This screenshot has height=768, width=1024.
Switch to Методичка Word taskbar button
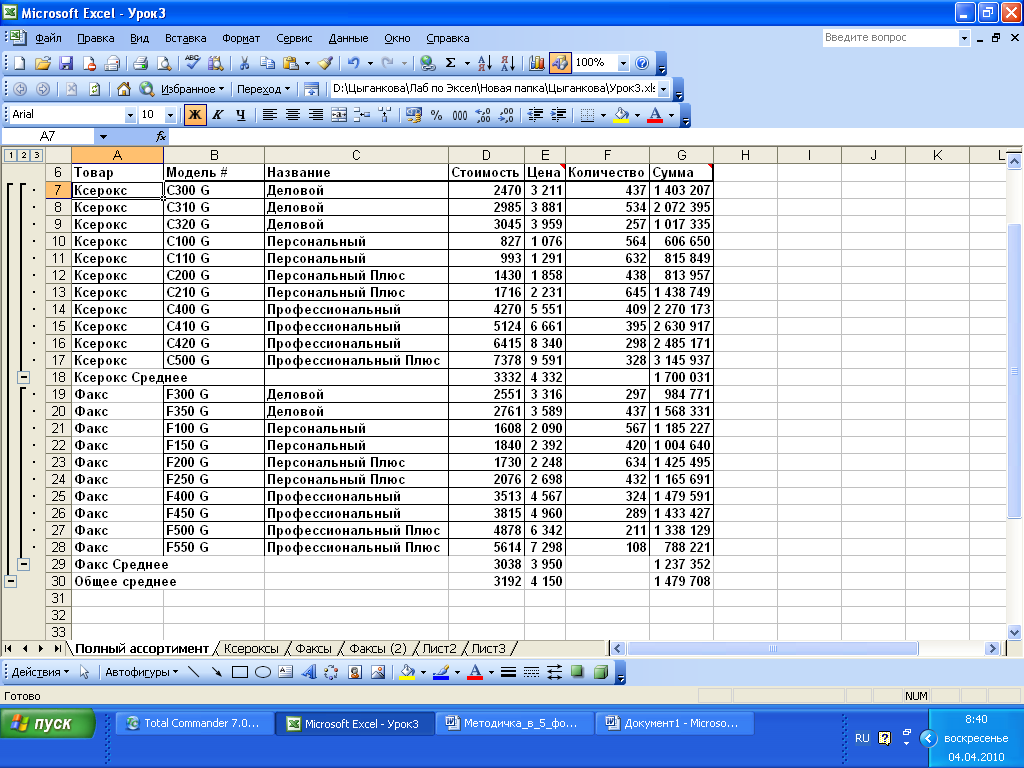pyautogui.click(x=514, y=724)
